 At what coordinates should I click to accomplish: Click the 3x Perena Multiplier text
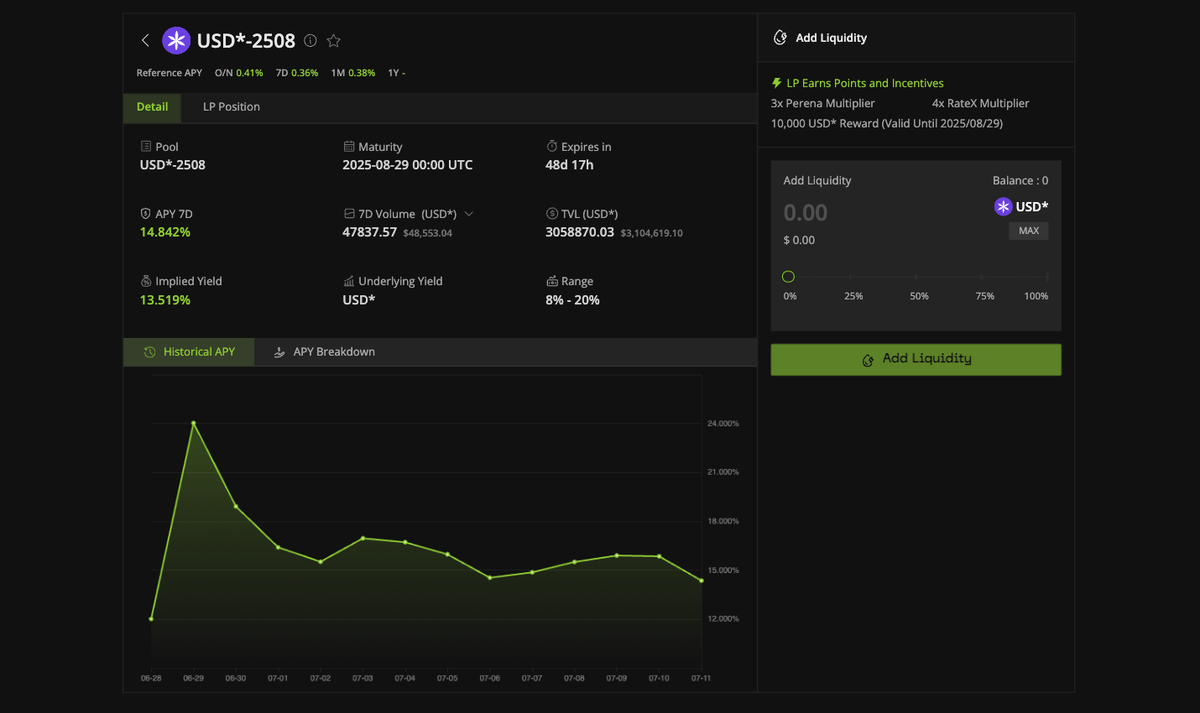tap(823, 103)
